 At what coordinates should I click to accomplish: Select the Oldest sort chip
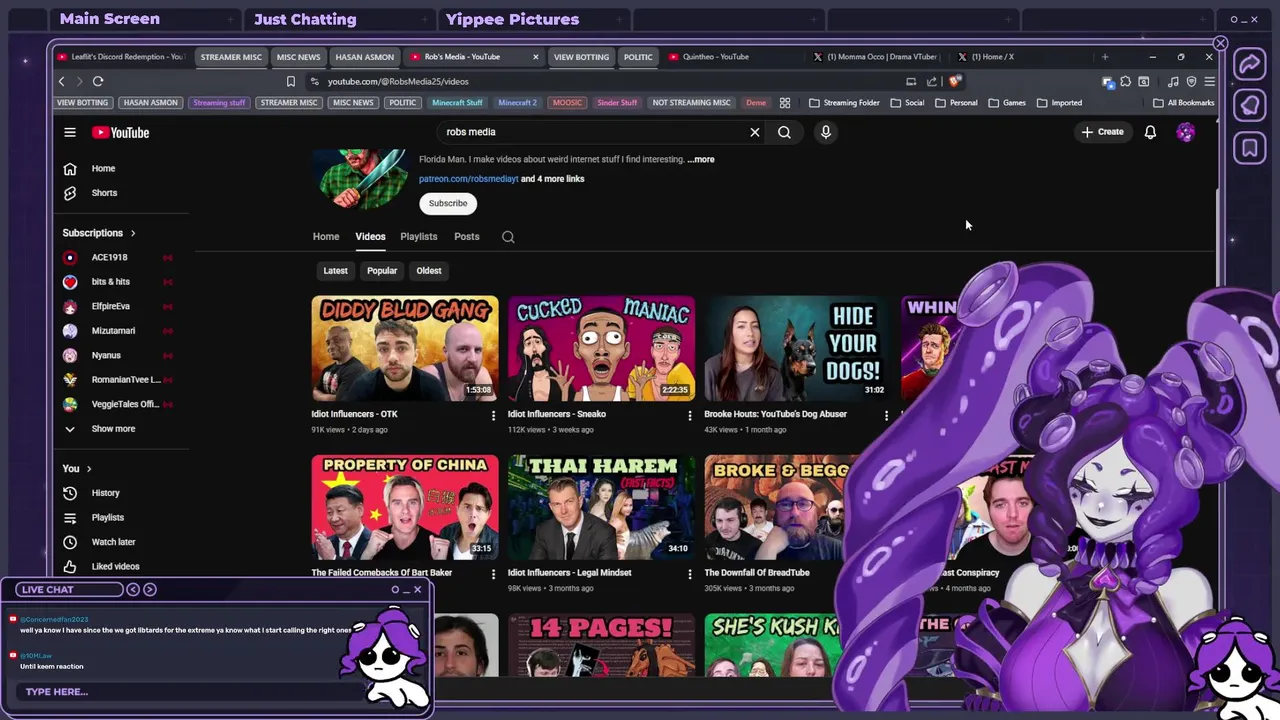point(429,271)
